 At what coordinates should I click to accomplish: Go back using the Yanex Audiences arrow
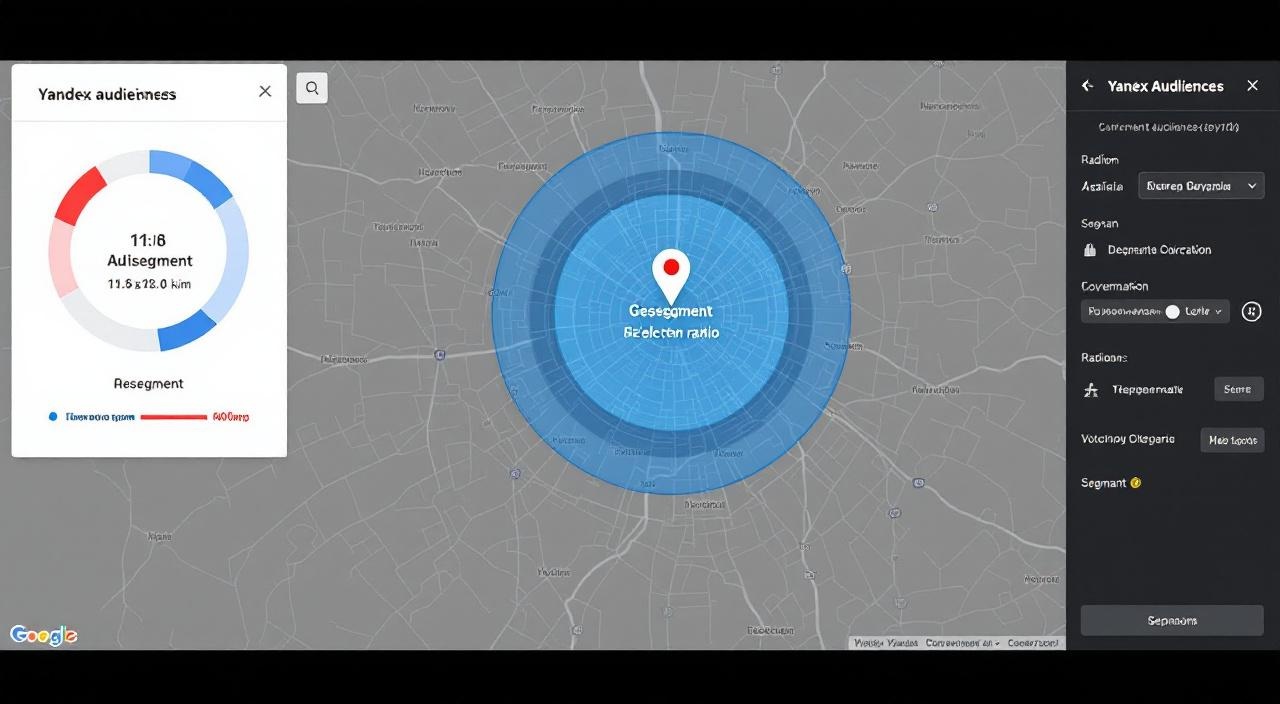point(1088,86)
